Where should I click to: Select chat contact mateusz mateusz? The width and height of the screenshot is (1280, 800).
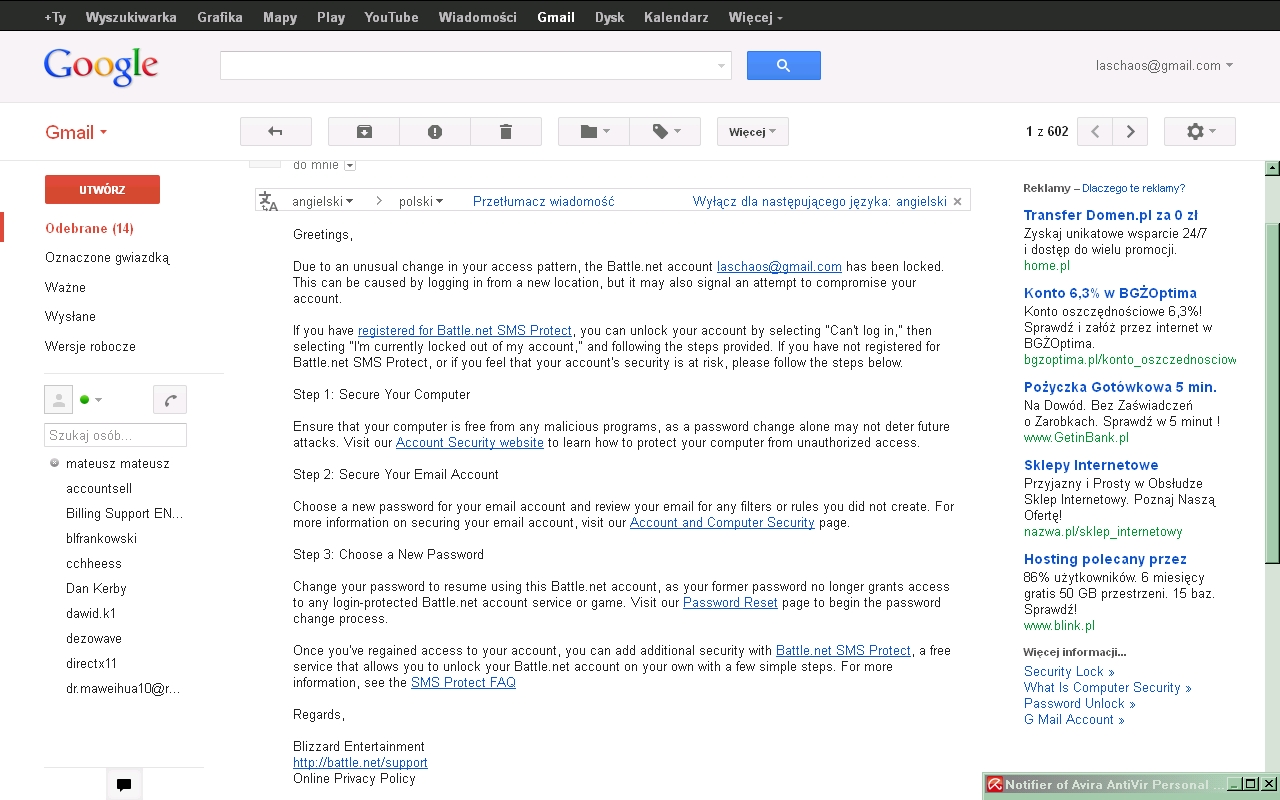(118, 464)
